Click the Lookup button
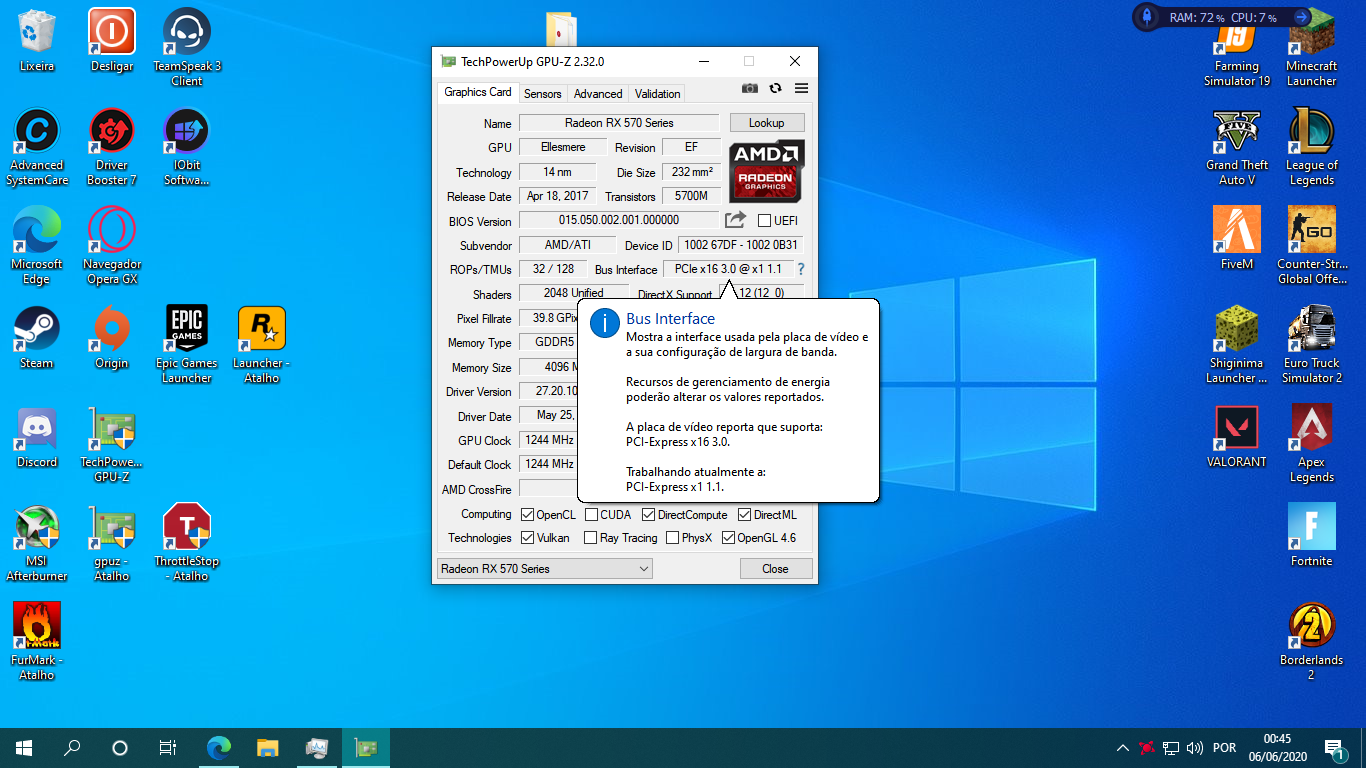This screenshot has width=1366, height=768. [x=767, y=123]
